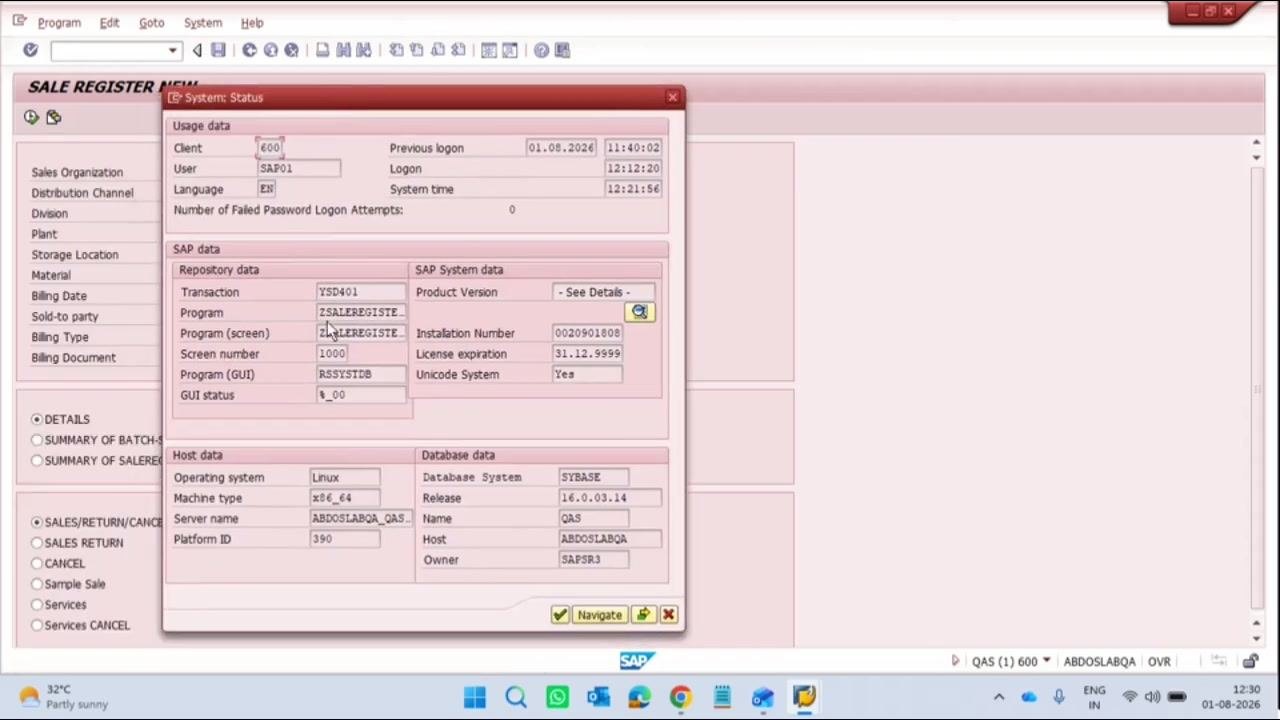Open the Goto menu

point(151,22)
